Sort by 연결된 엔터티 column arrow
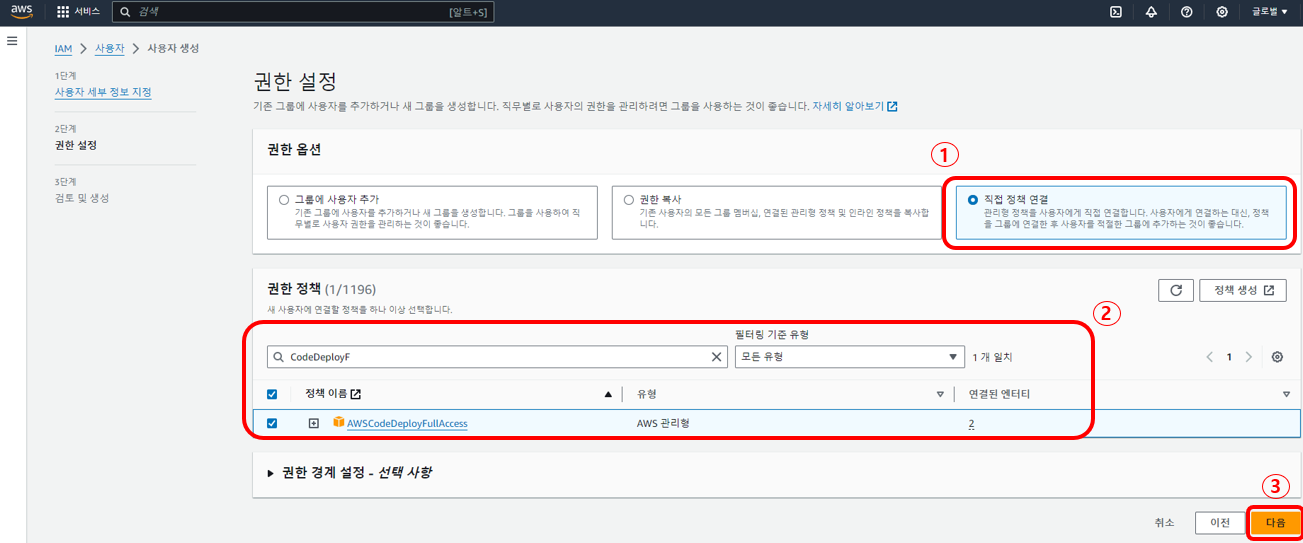 pyautogui.click(x=1287, y=394)
